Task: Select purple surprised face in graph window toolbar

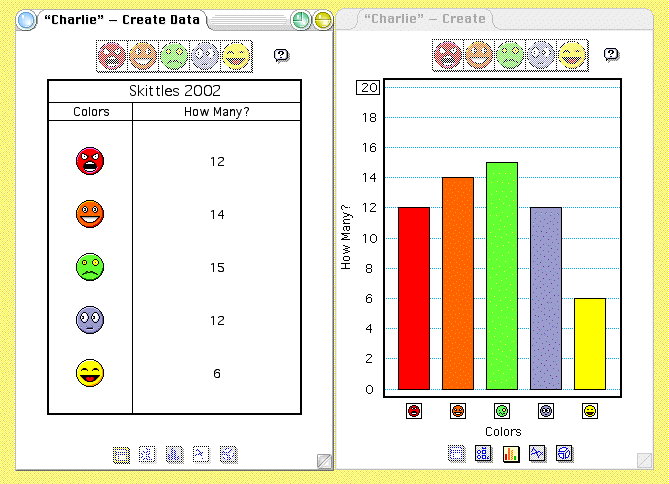Action: point(541,55)
